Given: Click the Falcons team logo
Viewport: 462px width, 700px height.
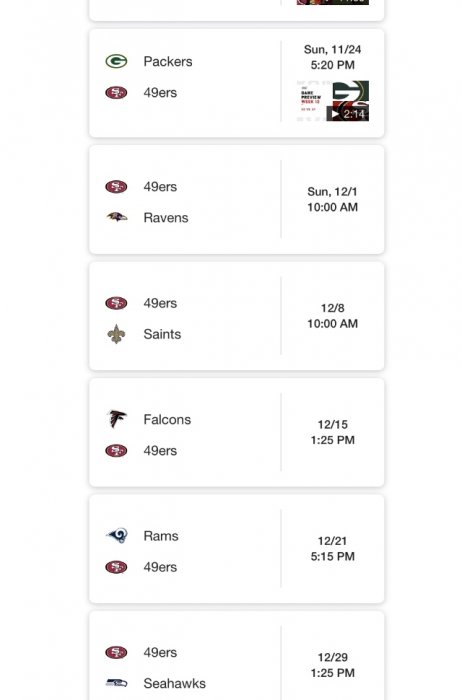Looking at the screenshot, I should point(117,419).
